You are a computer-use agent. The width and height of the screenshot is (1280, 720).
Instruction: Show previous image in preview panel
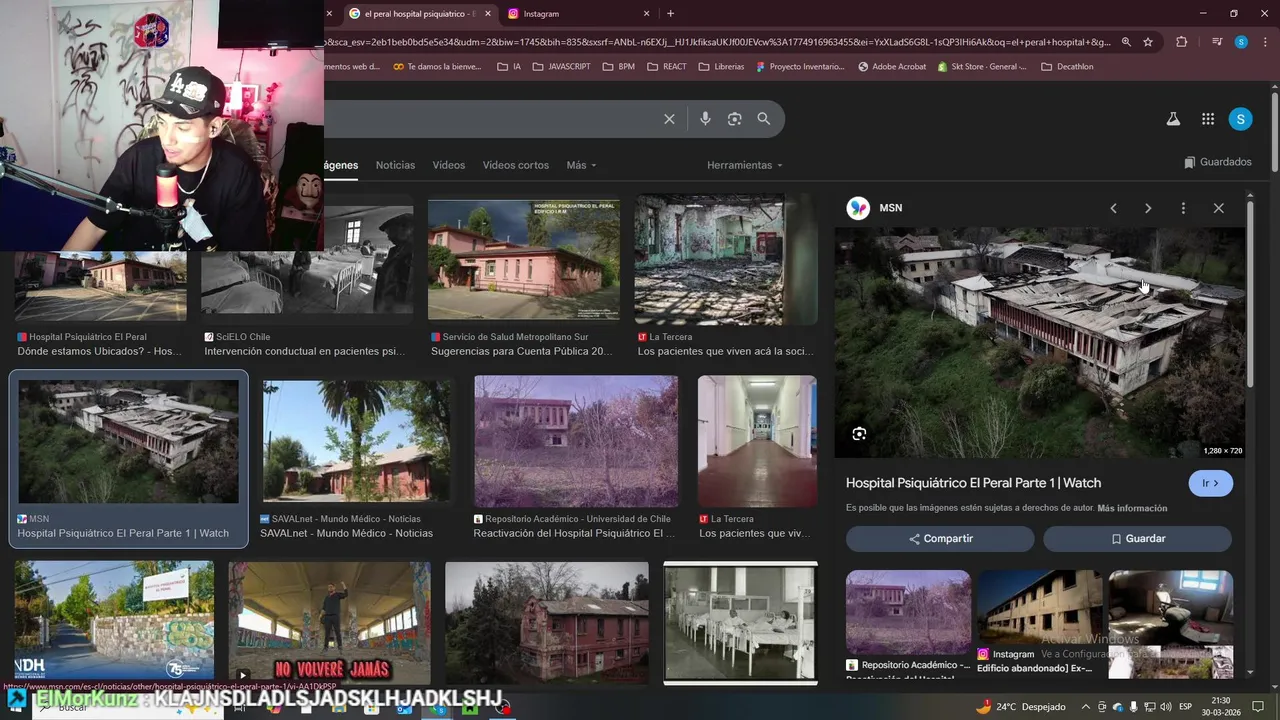pos(1113,208)
